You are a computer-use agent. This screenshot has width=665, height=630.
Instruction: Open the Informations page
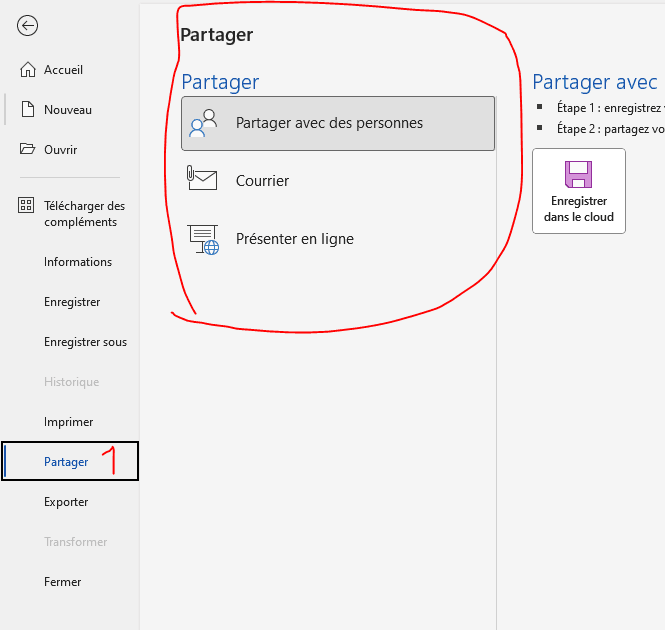tap(78, 262)
